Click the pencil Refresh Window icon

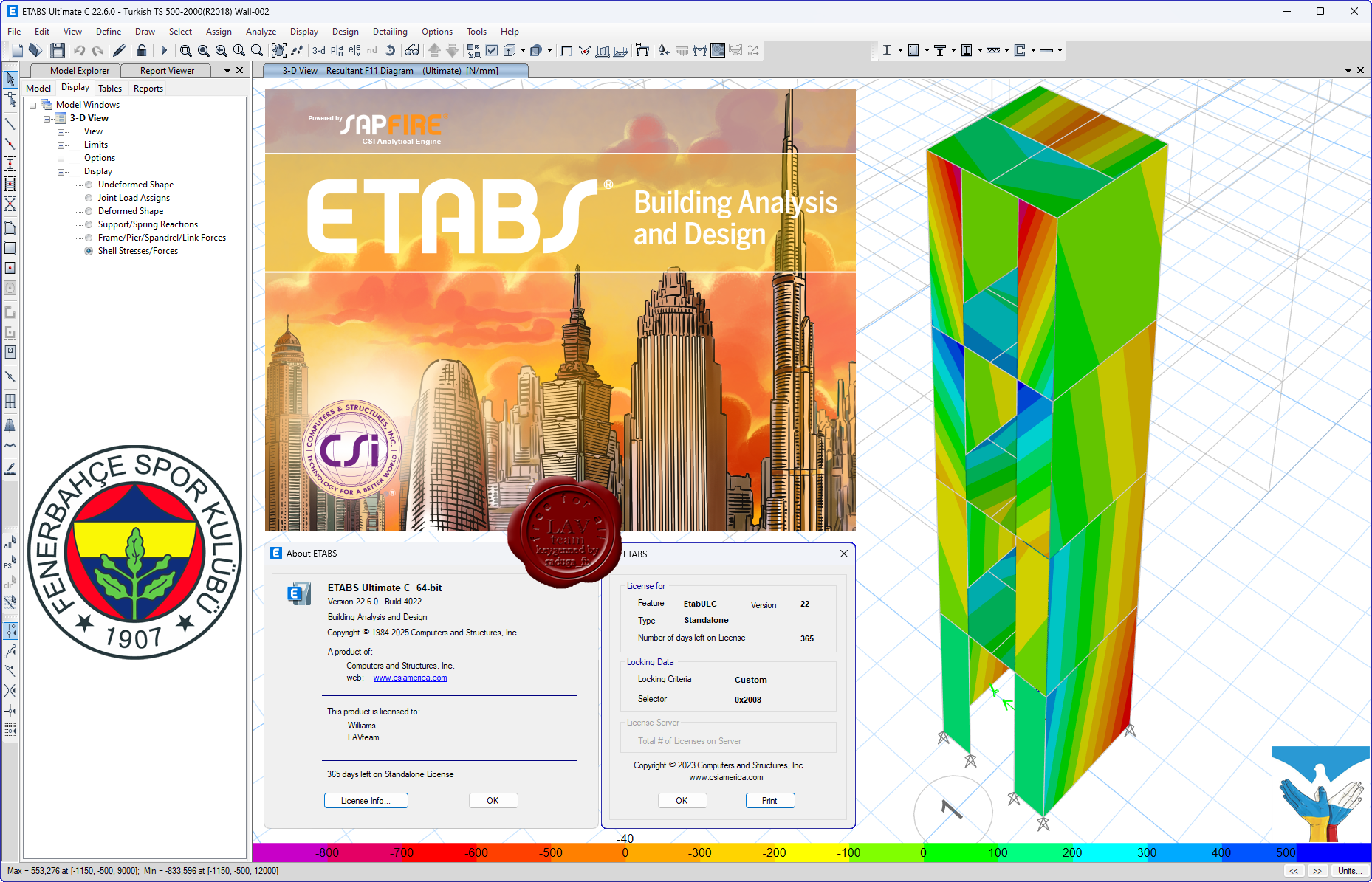point(120,50)
